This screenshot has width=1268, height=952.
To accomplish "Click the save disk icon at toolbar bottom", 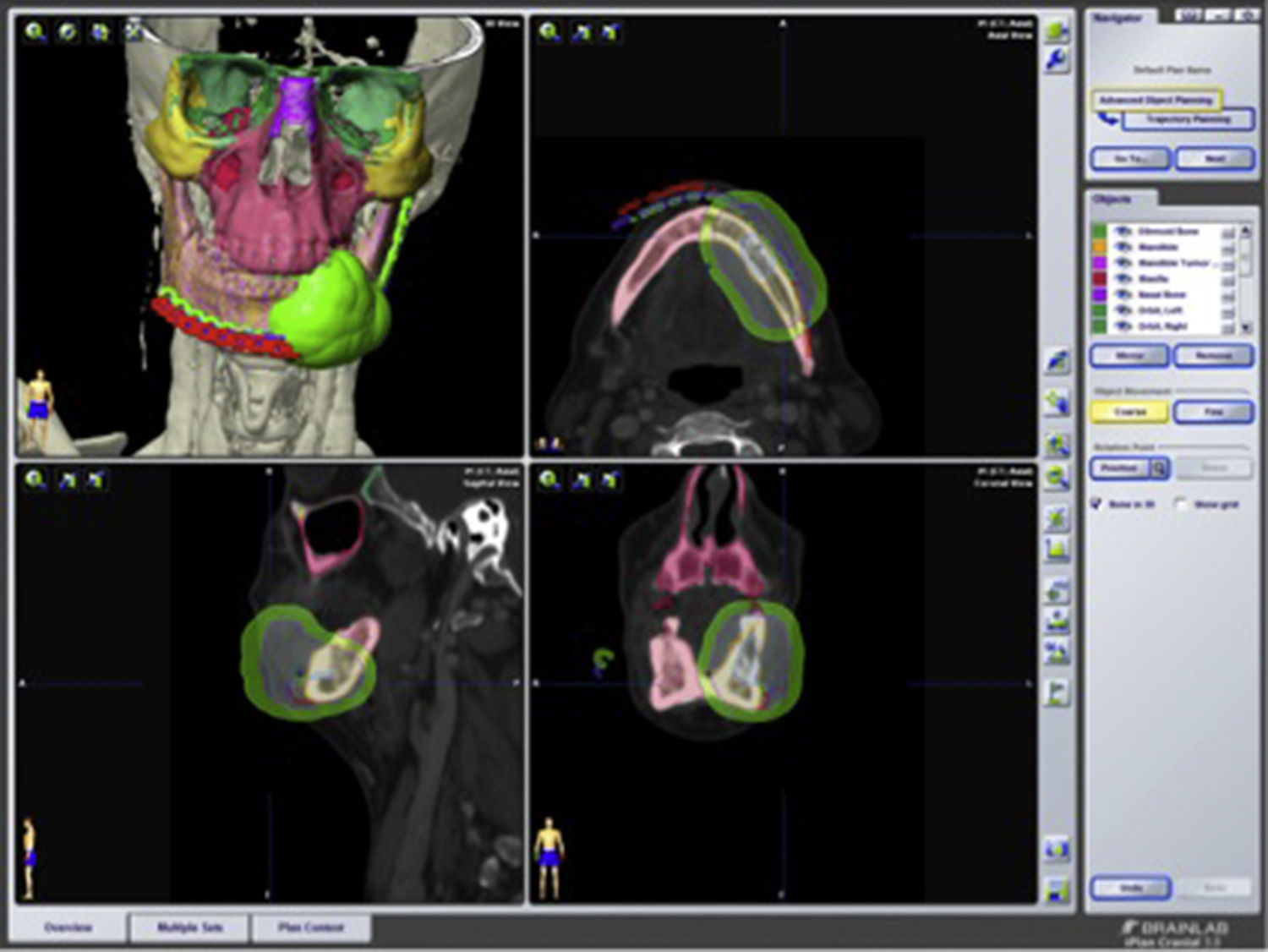I will (x=1057, y=889).
